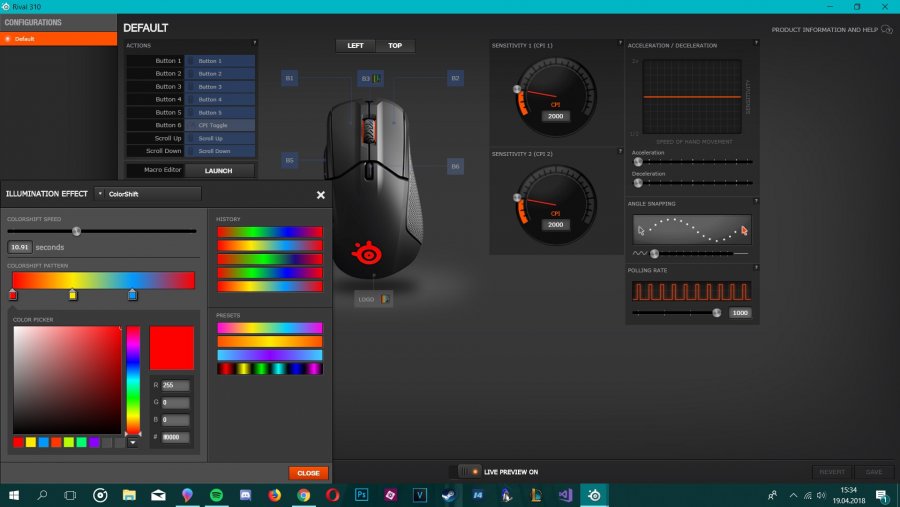The width and height of the screenshot is (900, 507).
Task: Select the Default configuration
Action: 59,38
